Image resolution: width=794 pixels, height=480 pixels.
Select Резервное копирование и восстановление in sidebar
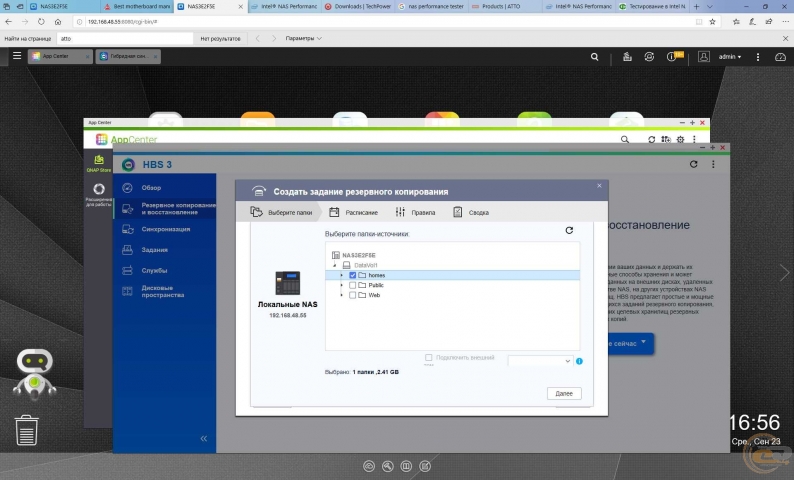(x=165, y=209)
